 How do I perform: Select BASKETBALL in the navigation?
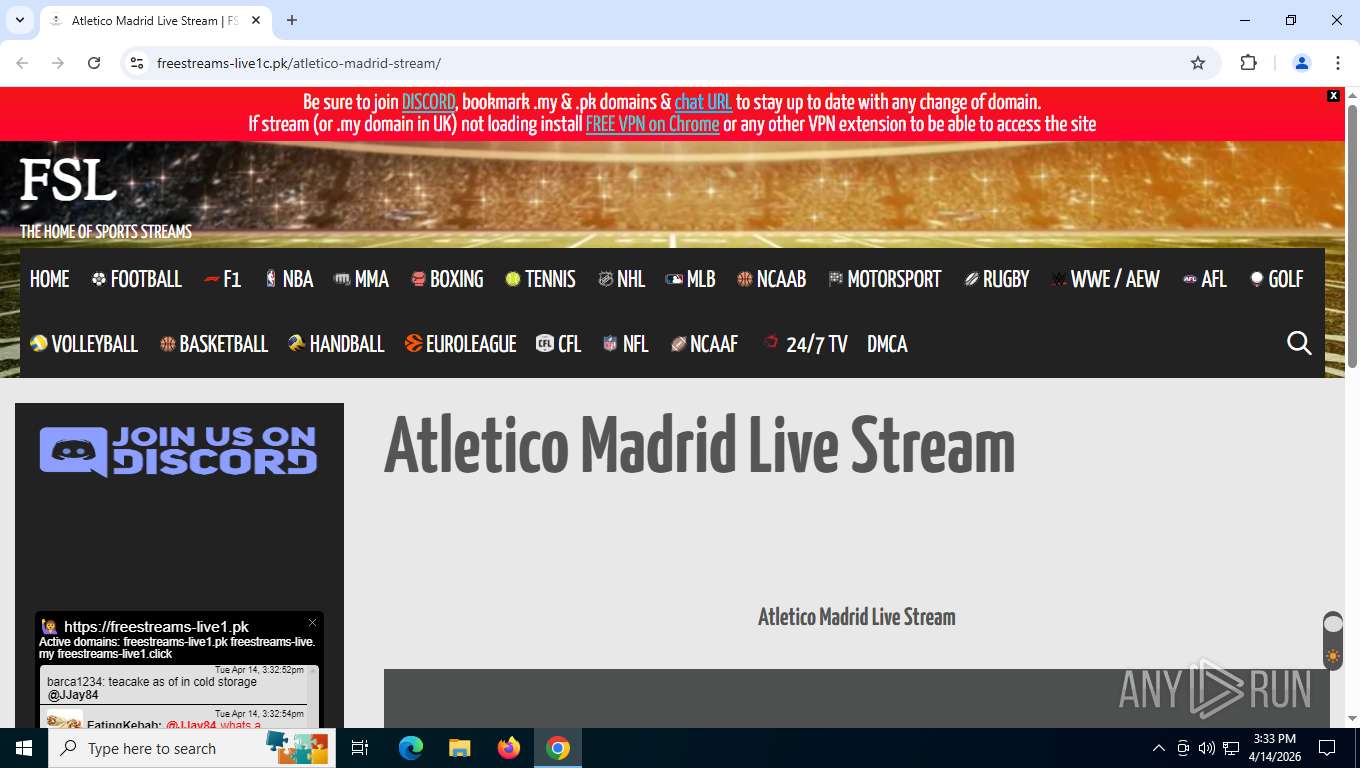214,345
